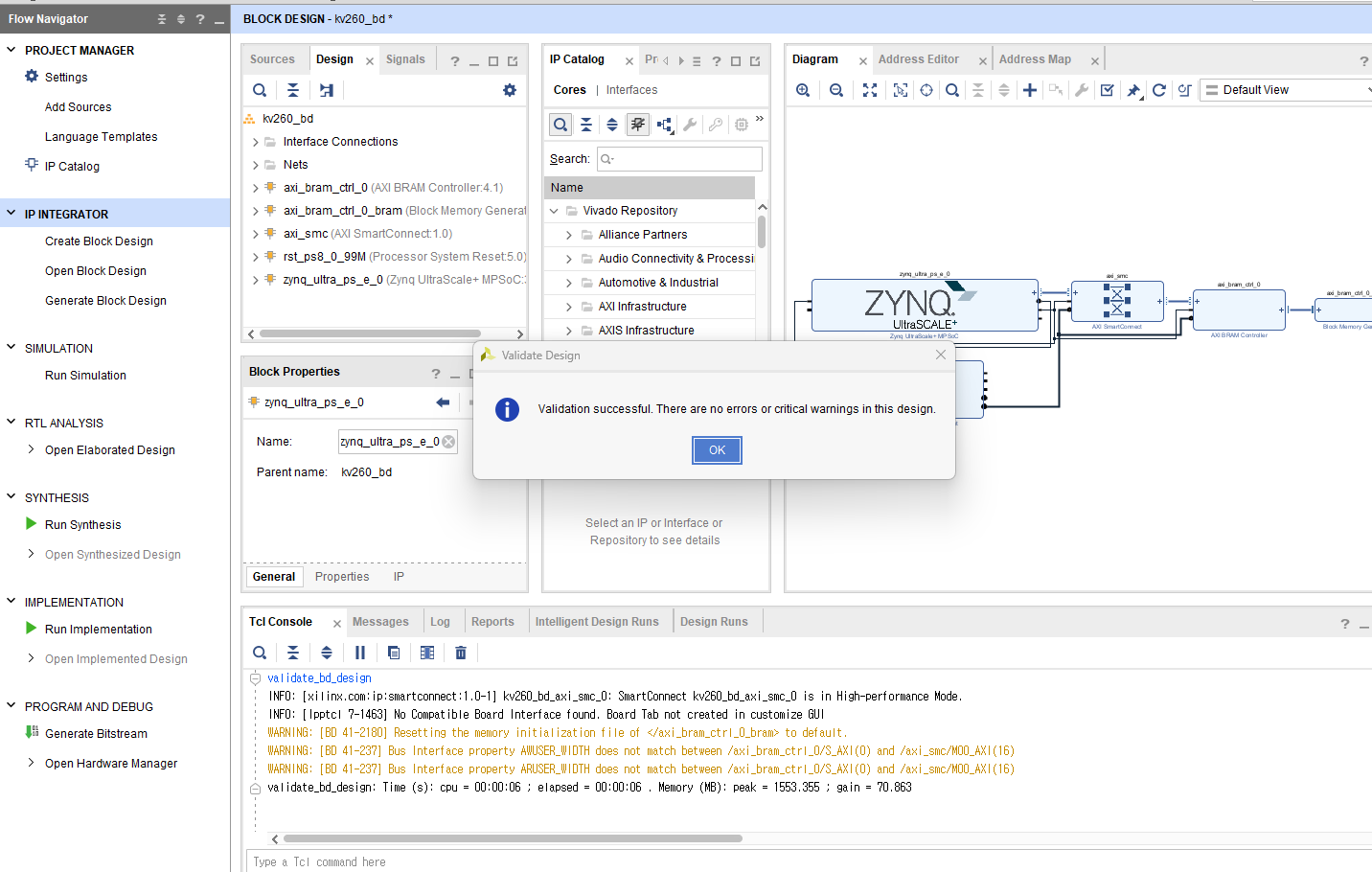Viewport: 1372px width, 872px height.
Task: Expand axi_smc tree node
Action: (x=256, y=234)
